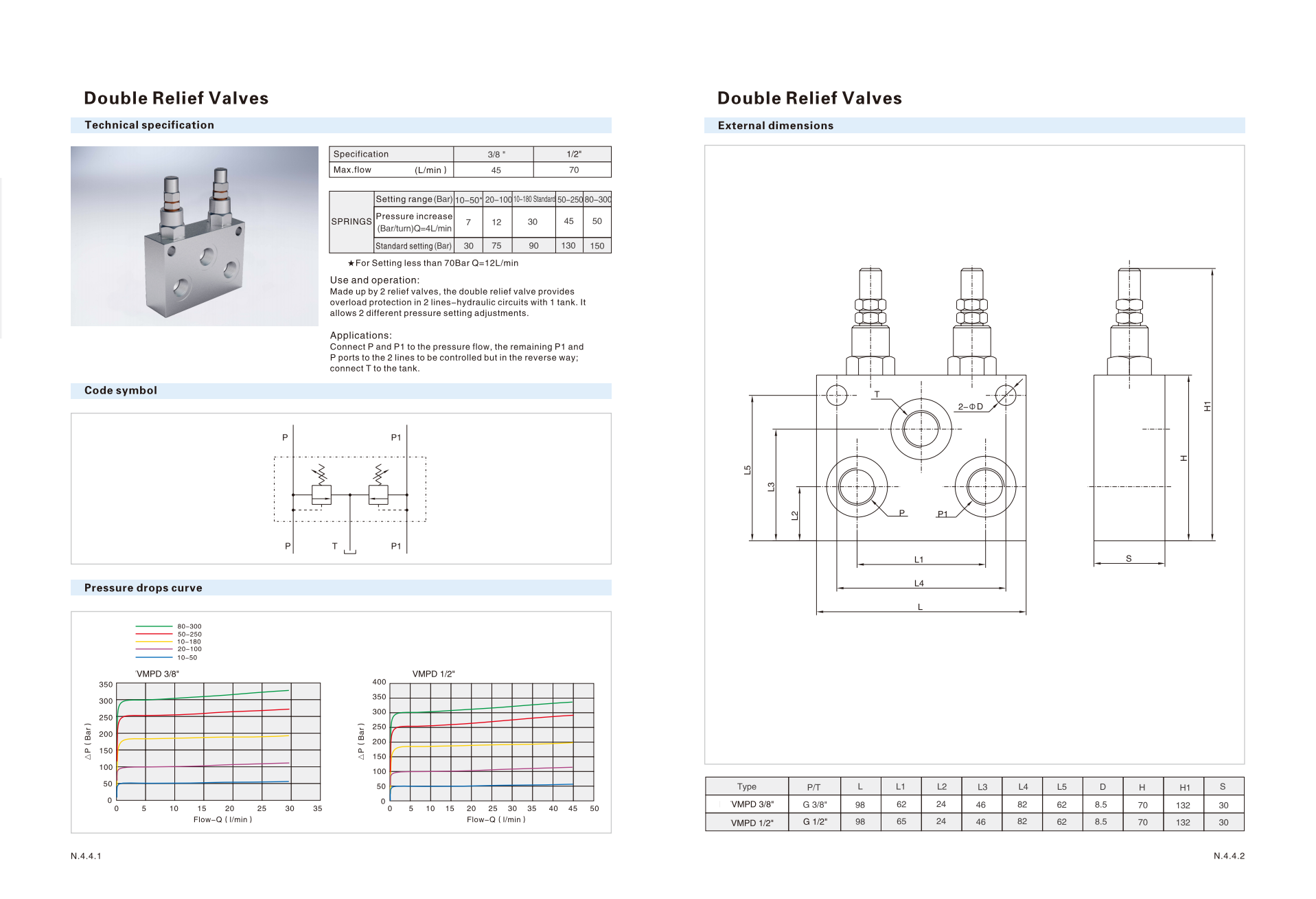Click the green 80-300 legend line
This screenshot has height=899, width=1316.
[154, 626]
